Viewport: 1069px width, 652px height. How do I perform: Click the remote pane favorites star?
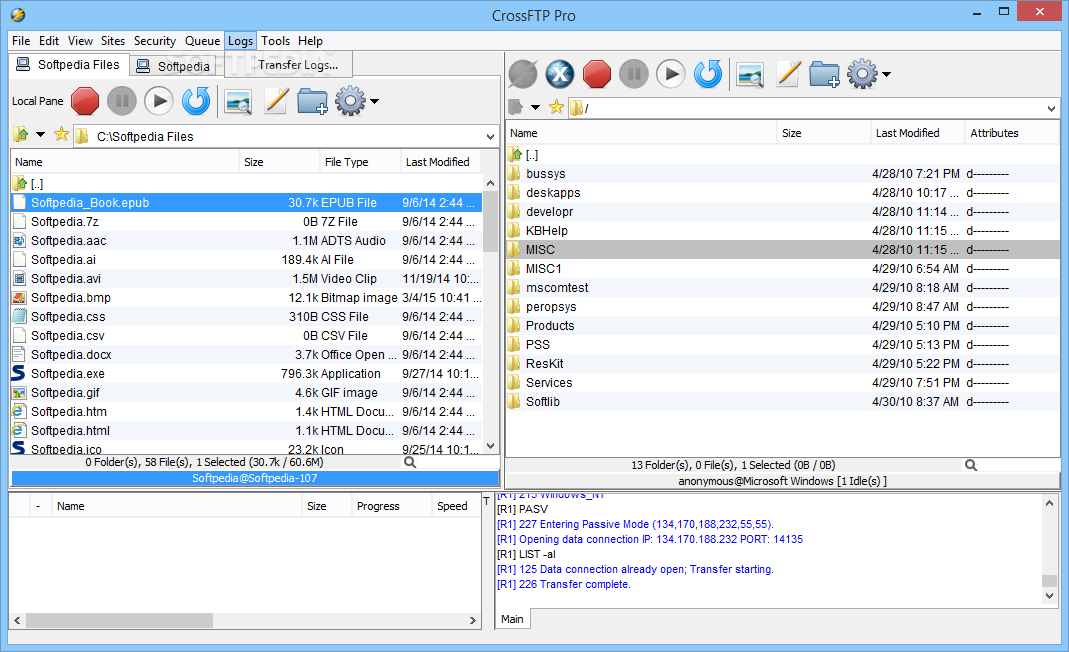coord(556,107)
